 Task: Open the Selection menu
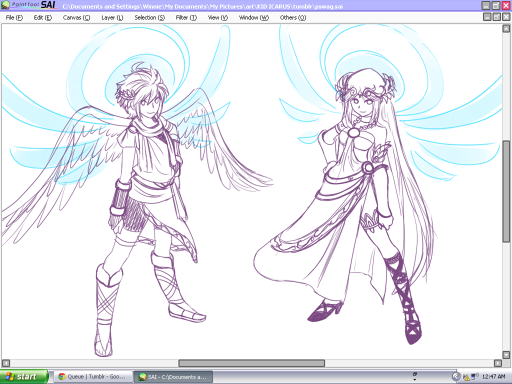[150, 18]
